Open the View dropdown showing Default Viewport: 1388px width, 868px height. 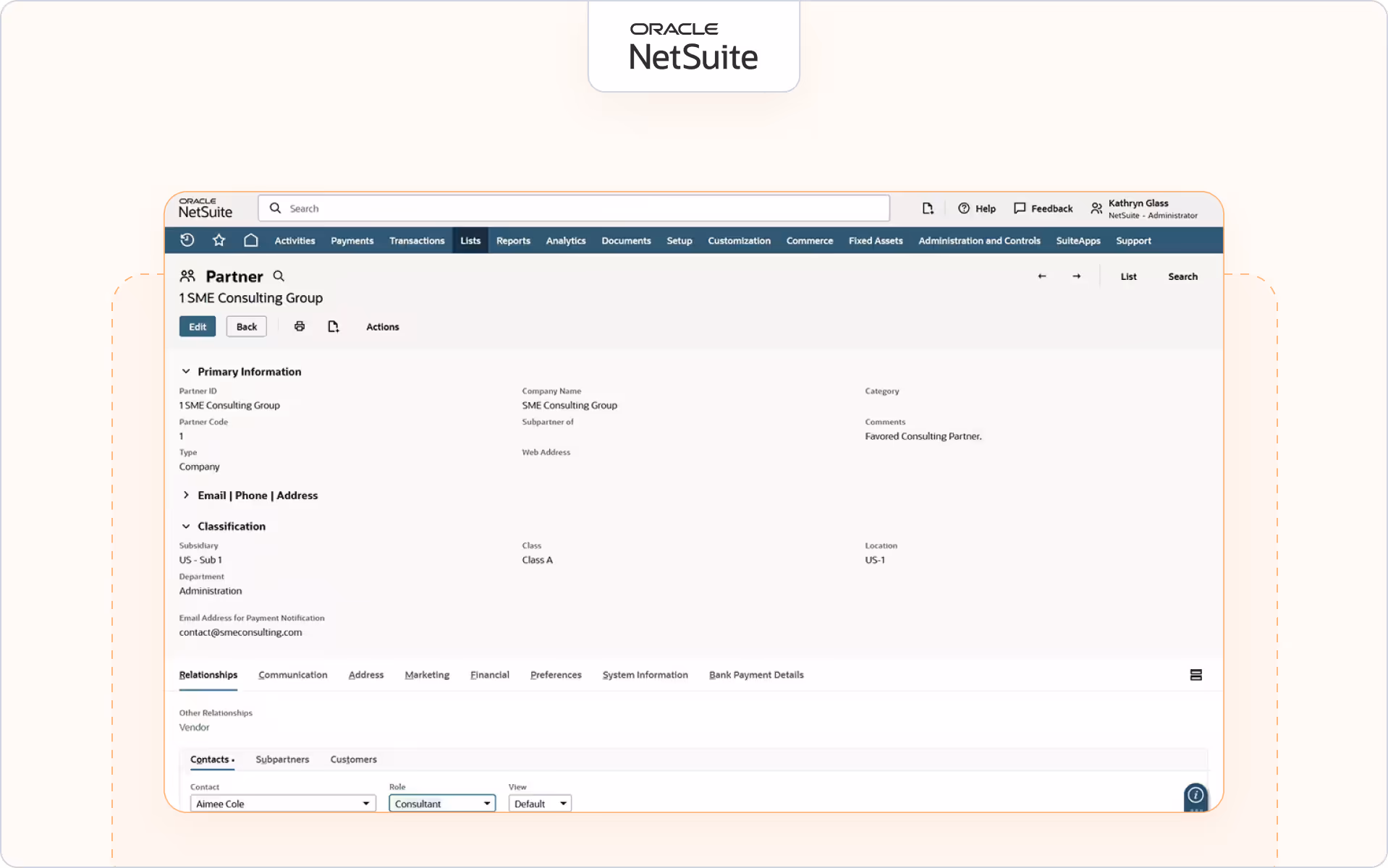[540, 804]
